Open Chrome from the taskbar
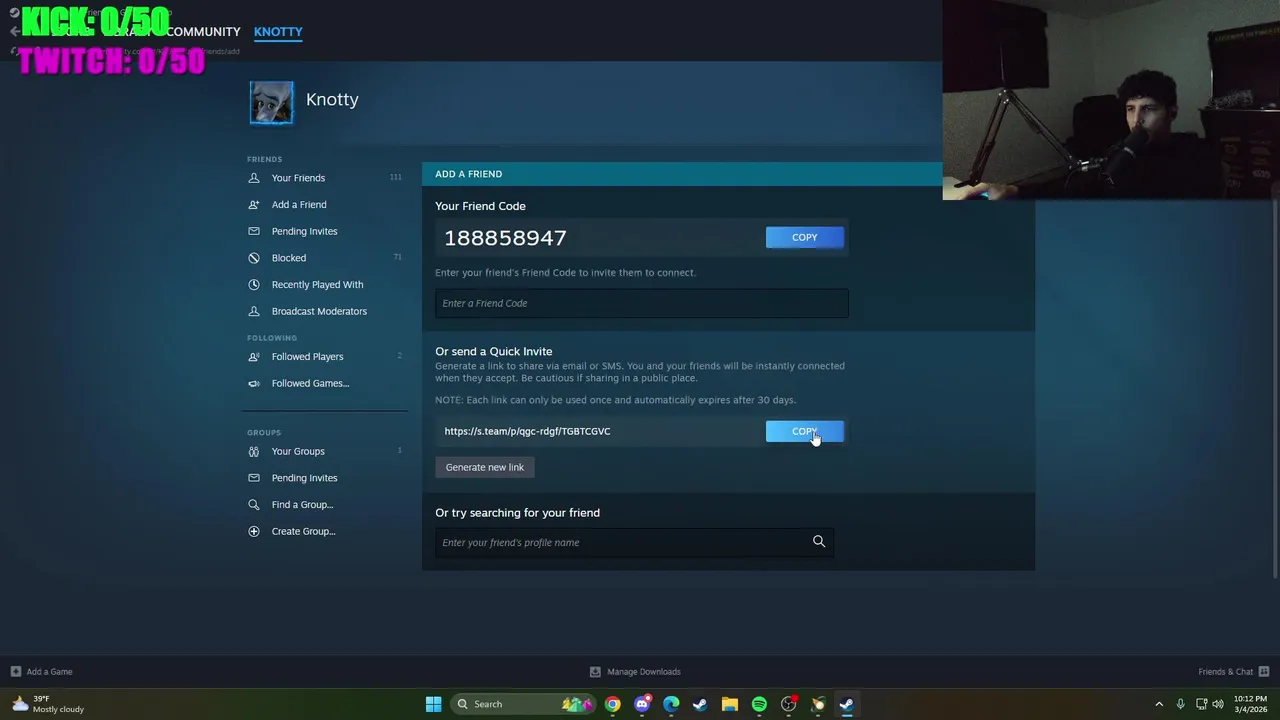The image size is (1280, 720). (612, 704)
